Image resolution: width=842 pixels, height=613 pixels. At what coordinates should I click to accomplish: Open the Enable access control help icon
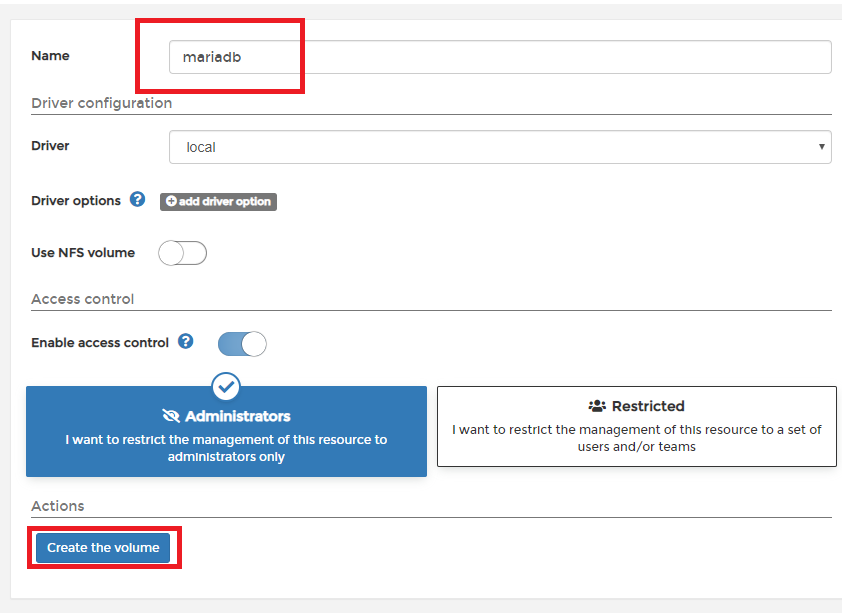coord(186,341)
